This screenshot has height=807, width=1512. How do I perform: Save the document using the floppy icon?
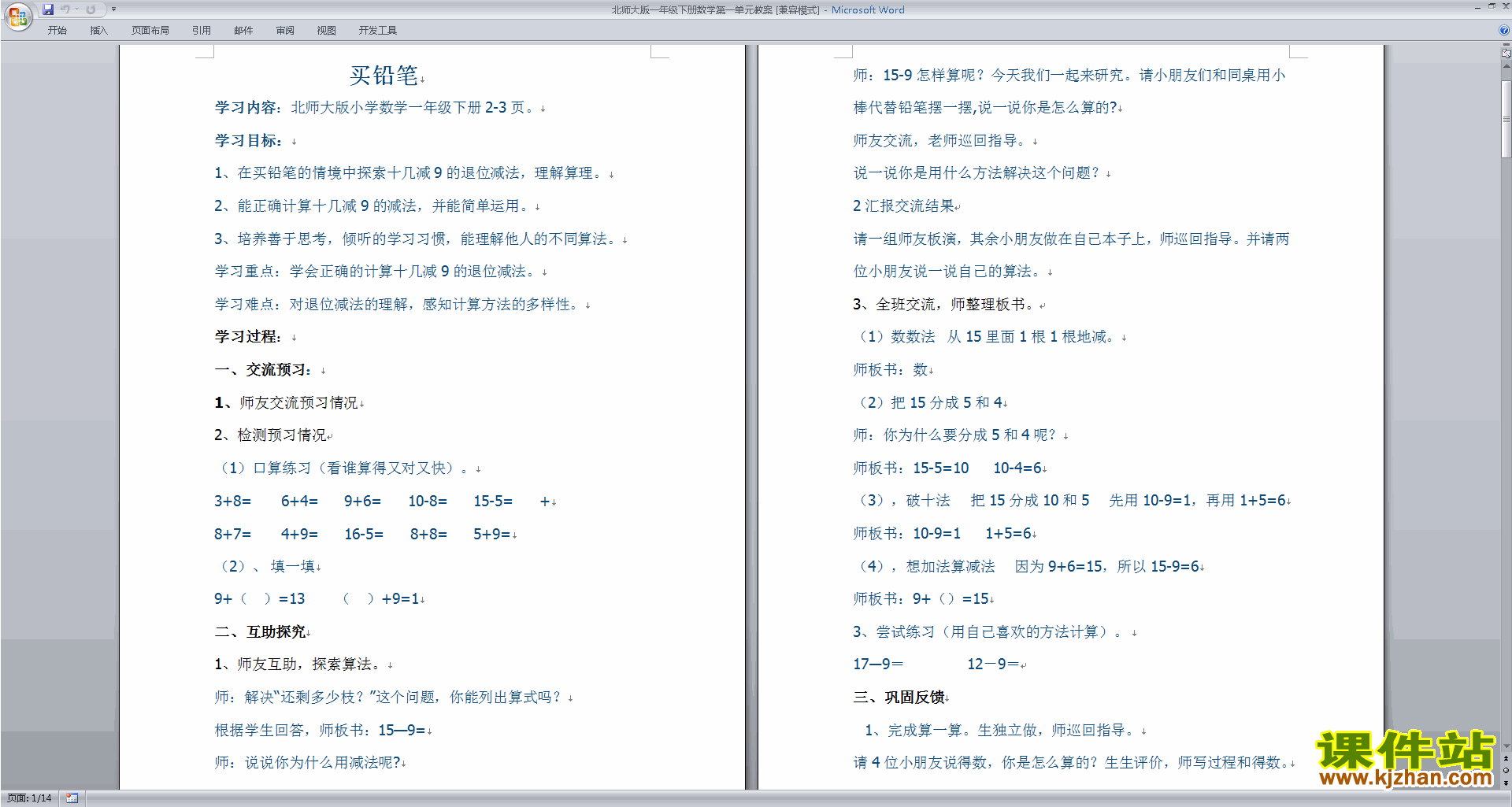pyautogui.click(x=48, y=9)
